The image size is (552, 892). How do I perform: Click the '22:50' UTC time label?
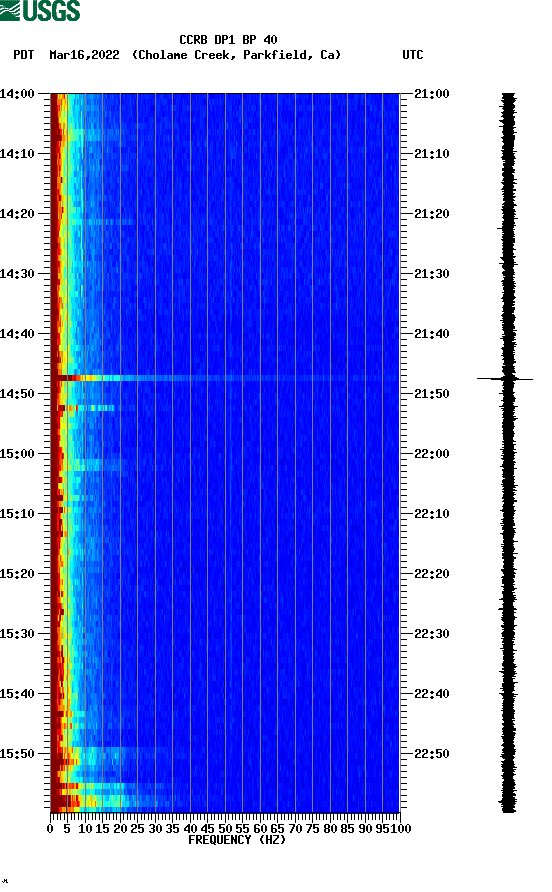pos(432,754)
